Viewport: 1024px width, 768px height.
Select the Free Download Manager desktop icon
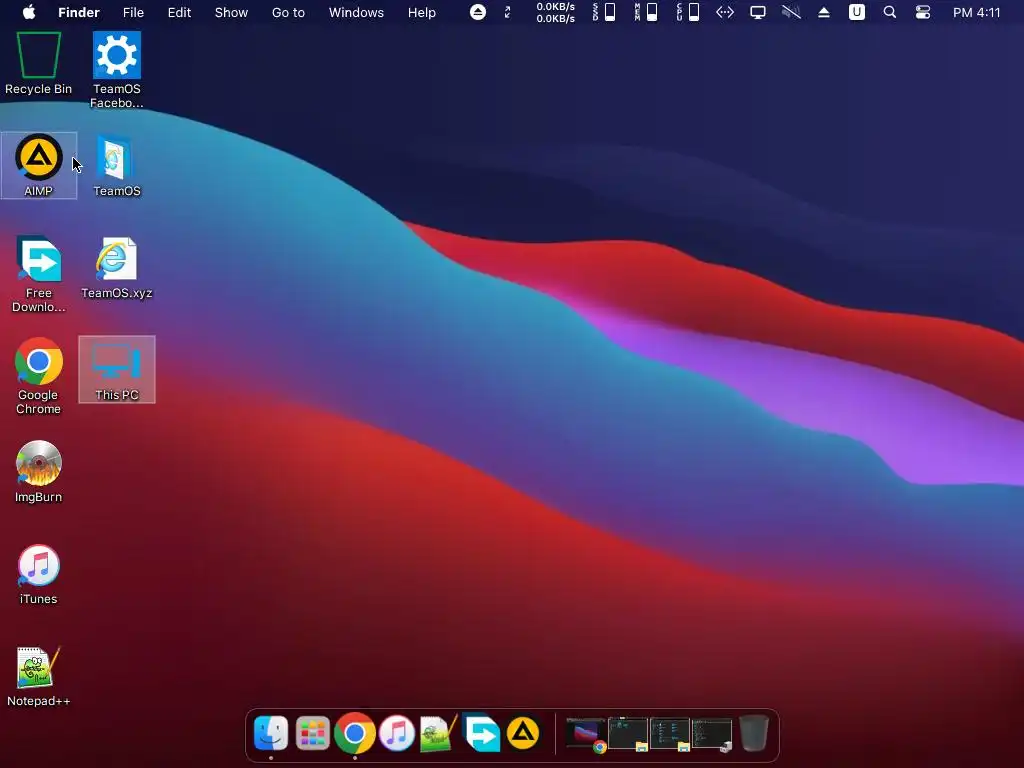39,274
